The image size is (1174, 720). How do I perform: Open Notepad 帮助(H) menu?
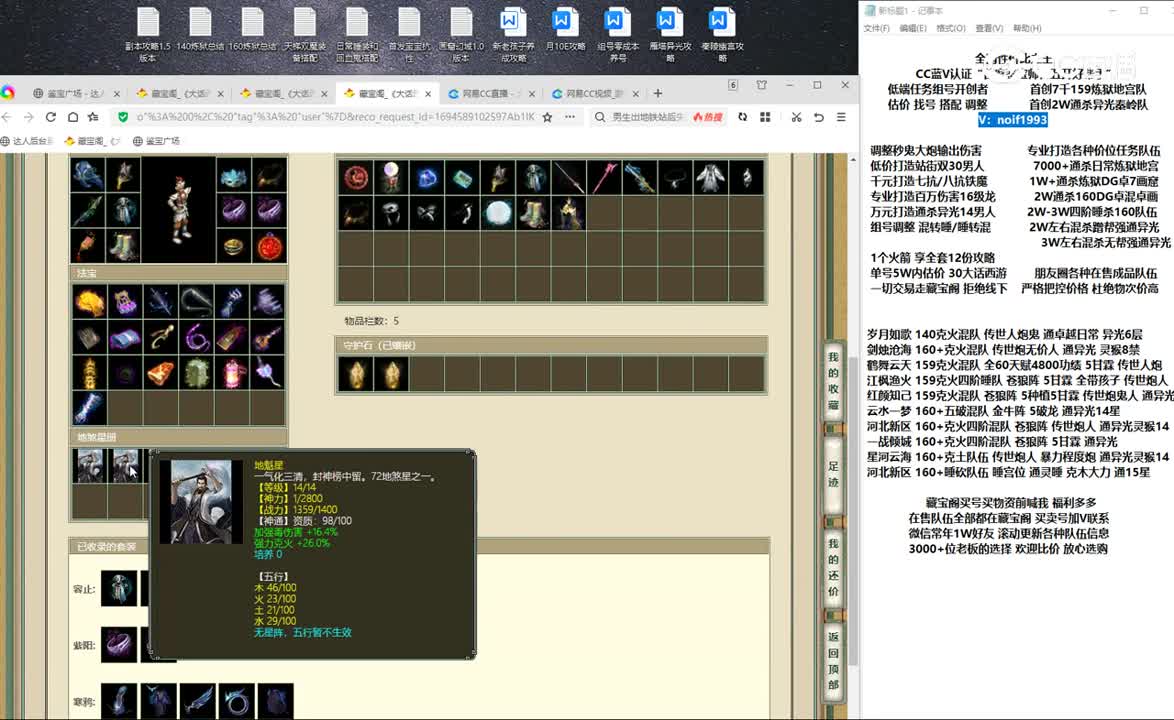pos(1027,28)
